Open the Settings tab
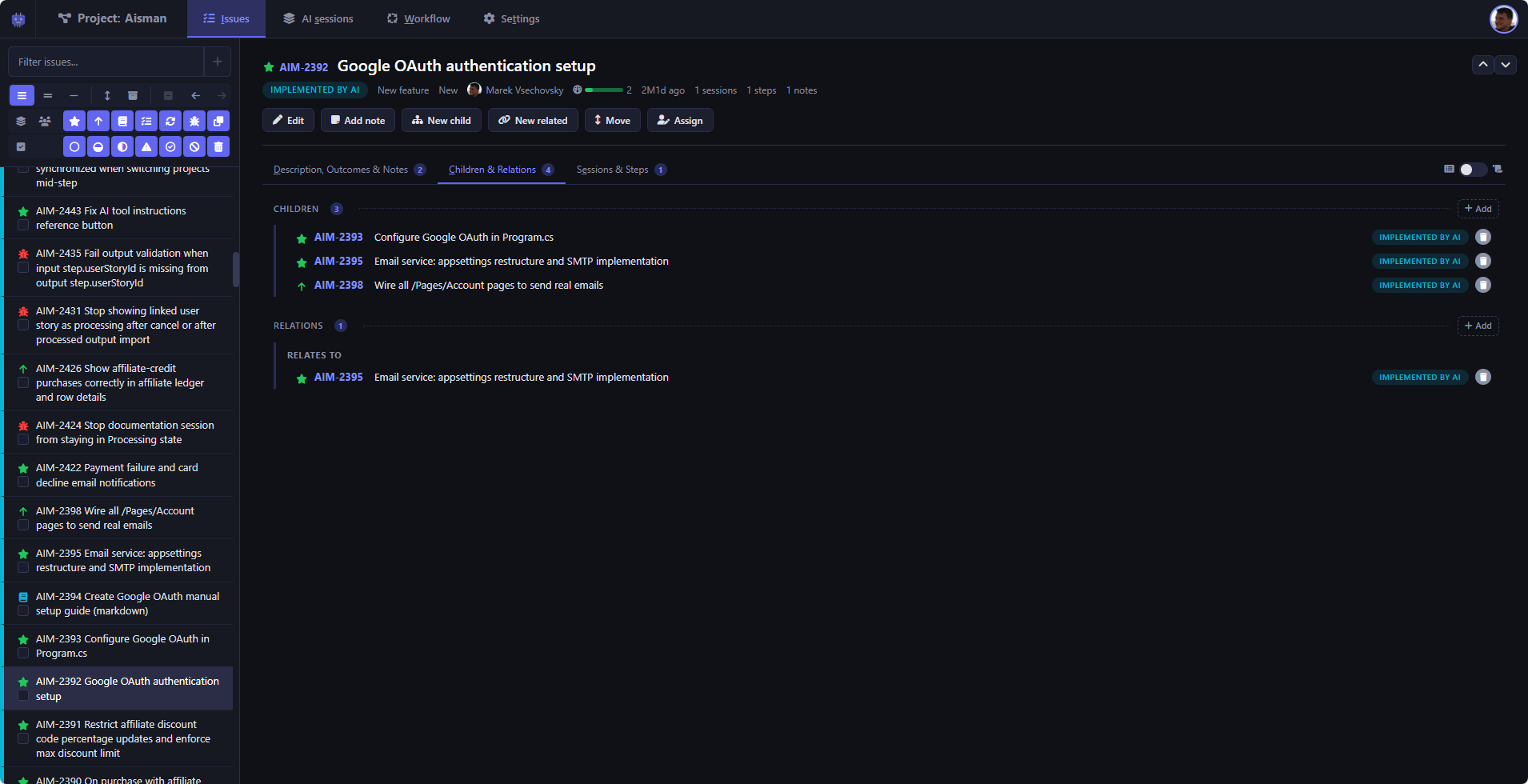The width and height of the screenshot is (1528, 784). tap(511, 19)
